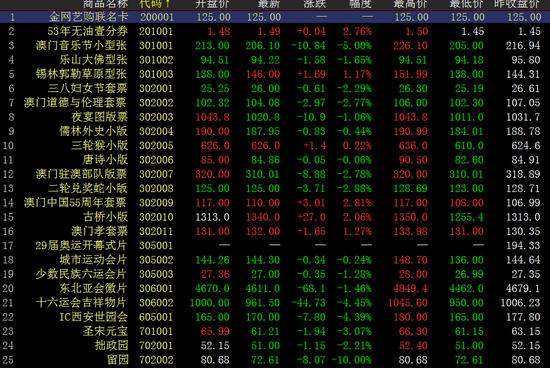This screenshot has width=550, height=368.
Task: Open the 澳门中国55周年套票 row
Action: 75,202
